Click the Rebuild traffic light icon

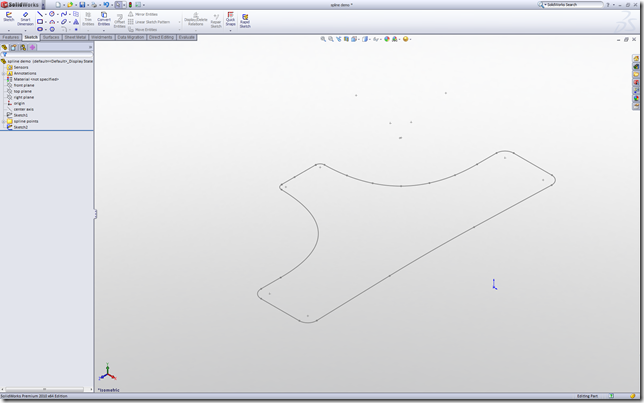[x=130, y=5]
